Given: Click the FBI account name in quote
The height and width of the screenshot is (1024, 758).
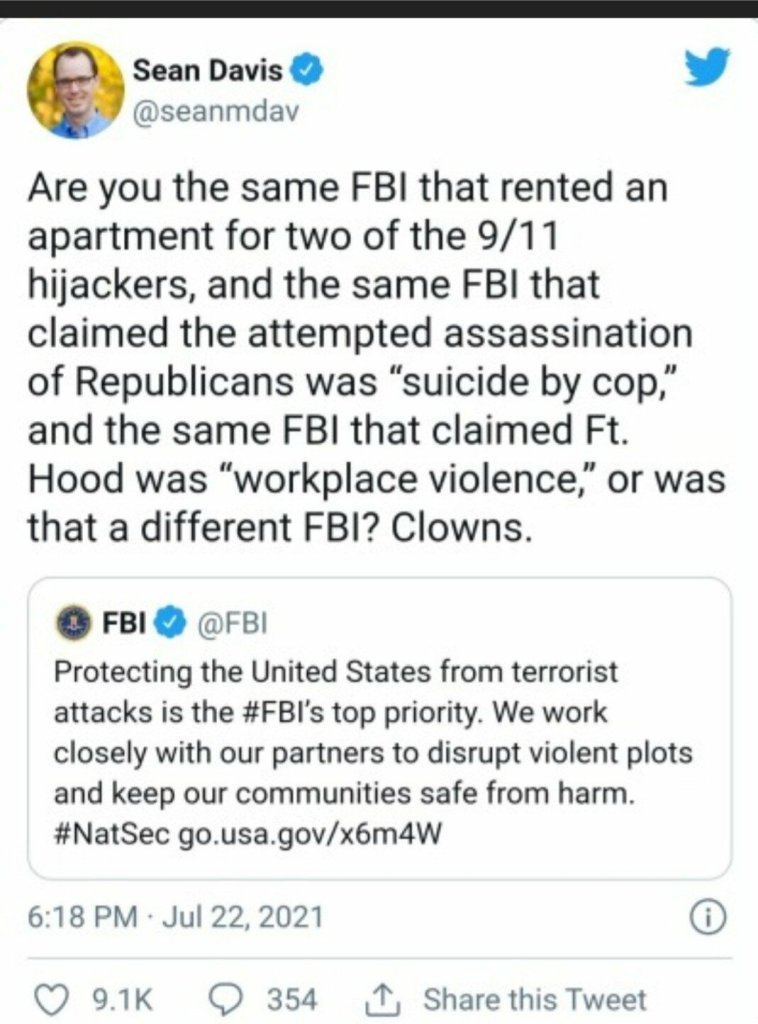Looking at the screenshot, I should click(124, 625).
